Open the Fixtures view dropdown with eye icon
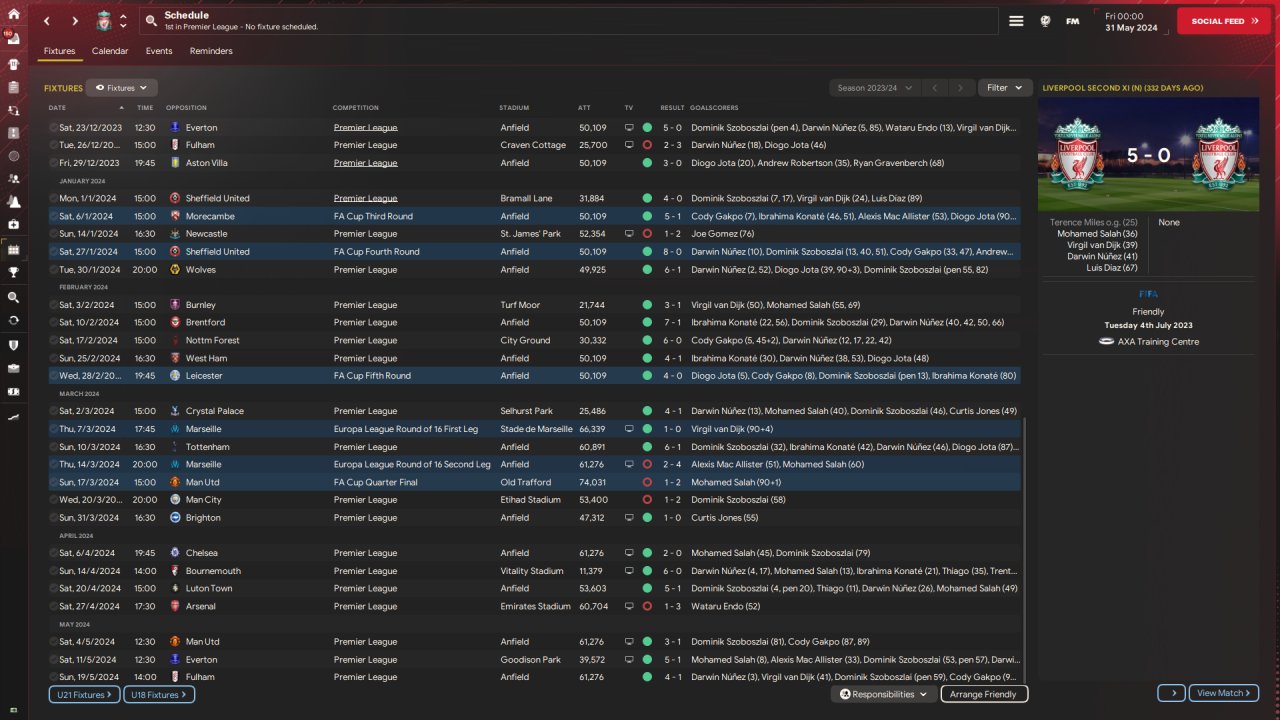This screenshot has width=1280, height=720. [122, 88]
